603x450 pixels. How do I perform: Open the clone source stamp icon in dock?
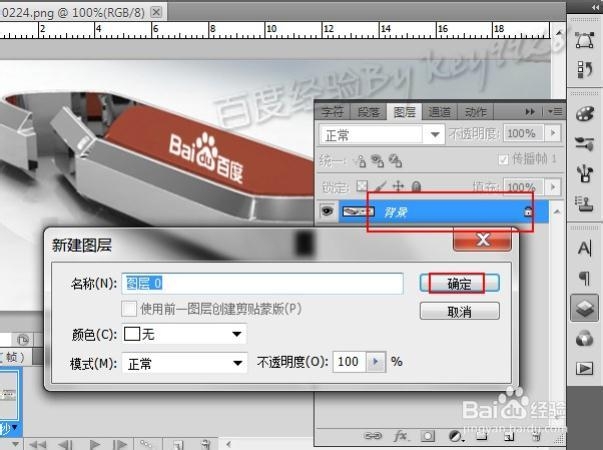pyautogui.click(x=585, y=203)
